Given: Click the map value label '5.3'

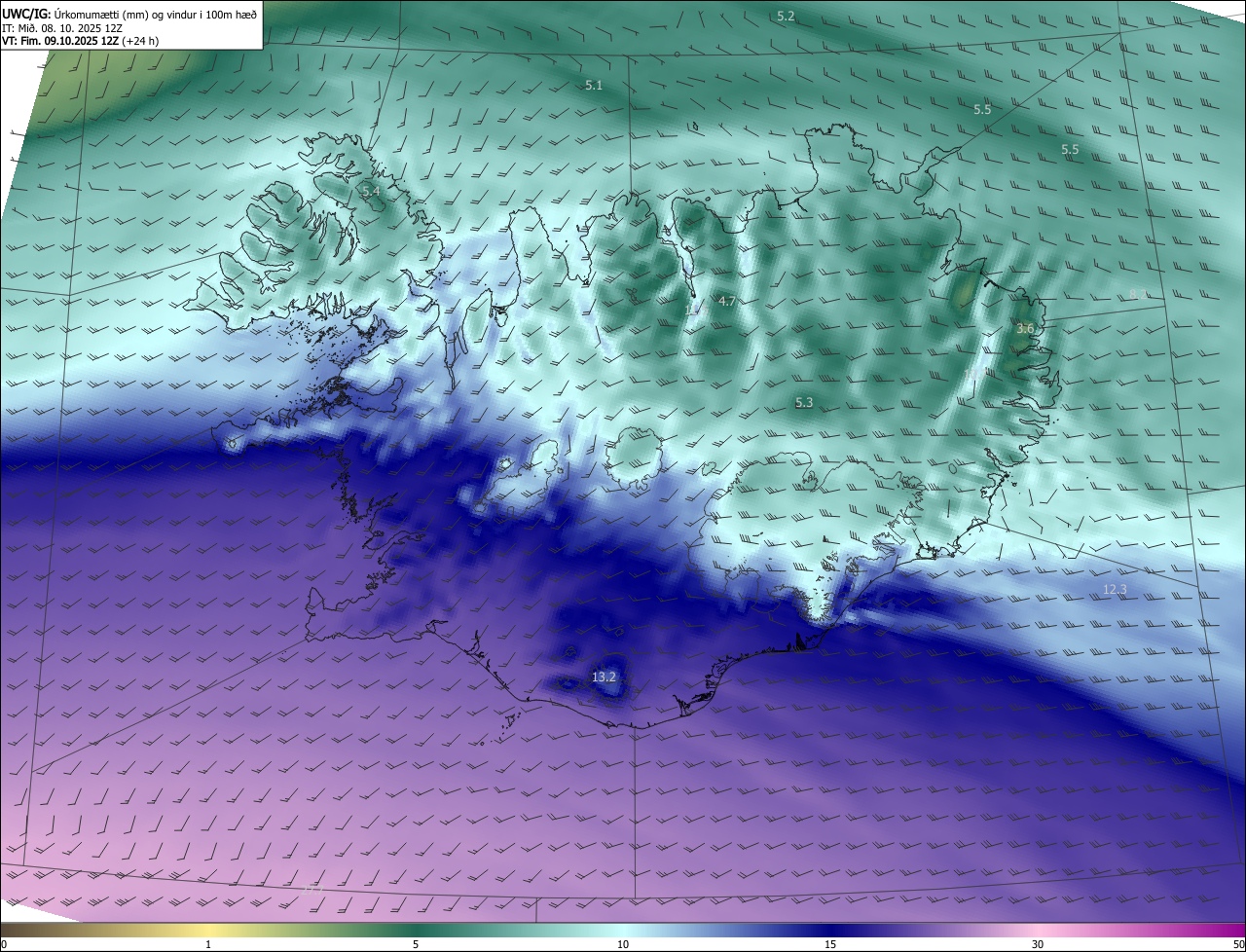Looking at the screenshot, I should [x=804, y=402].
